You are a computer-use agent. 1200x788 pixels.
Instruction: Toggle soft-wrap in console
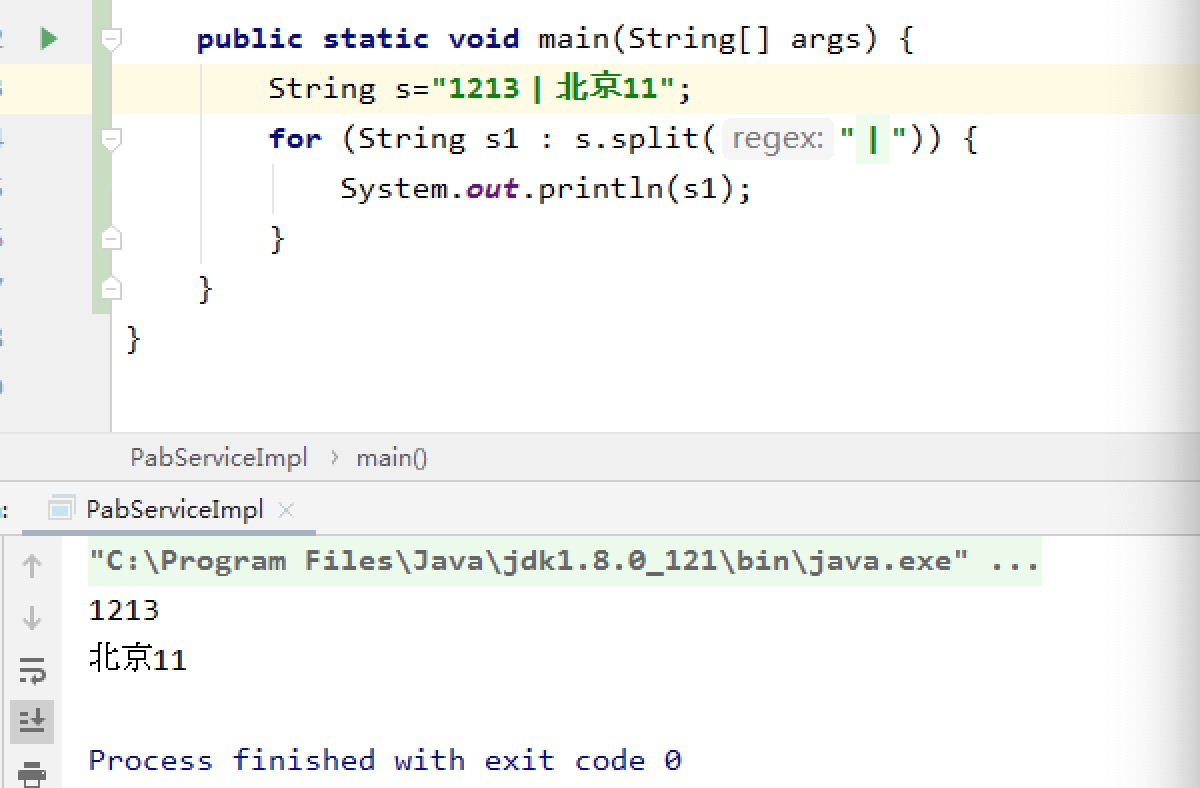(31, 669)
